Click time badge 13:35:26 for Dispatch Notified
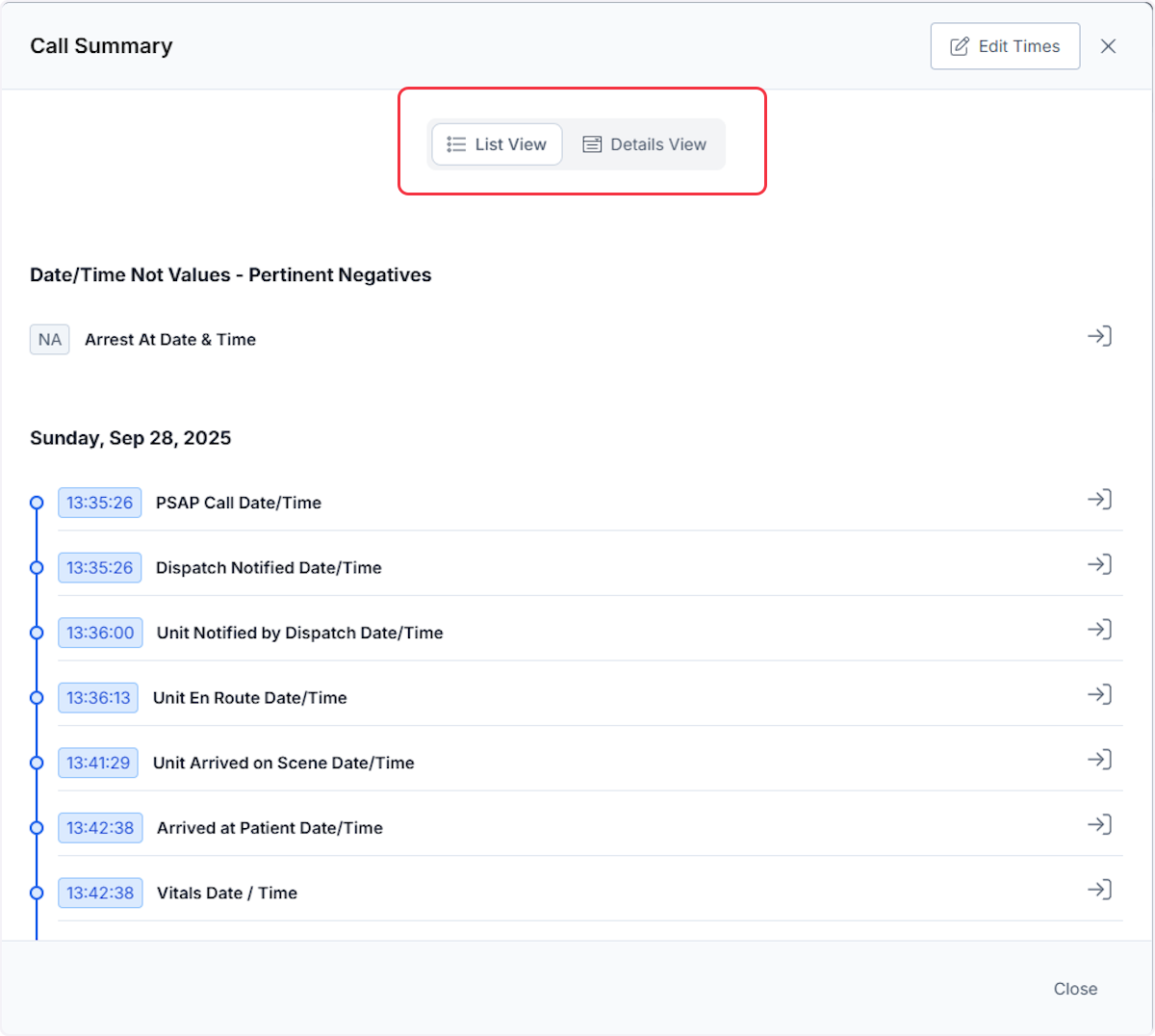The image size is (1155, 1036). click(x=100, y=568)
